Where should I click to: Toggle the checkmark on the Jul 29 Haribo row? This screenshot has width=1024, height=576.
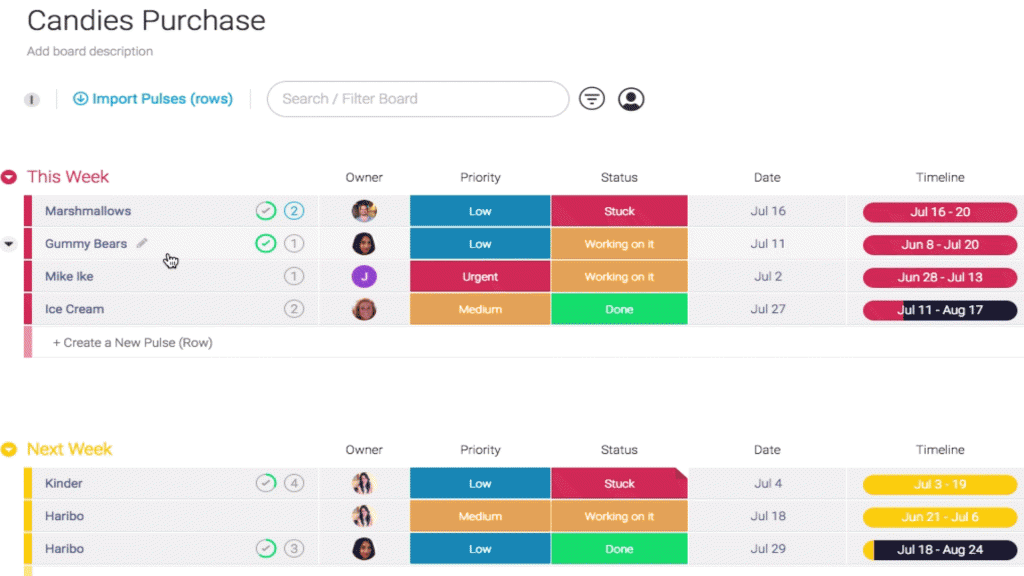click(x=265, y=549)
